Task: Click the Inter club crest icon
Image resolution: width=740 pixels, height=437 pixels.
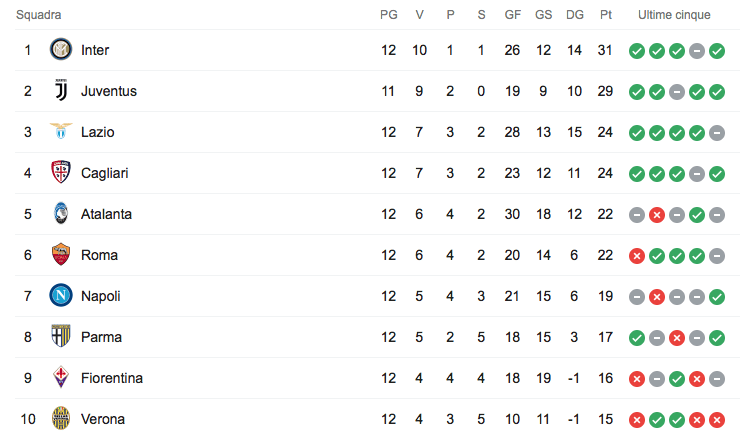Action: tap(61, 50)
